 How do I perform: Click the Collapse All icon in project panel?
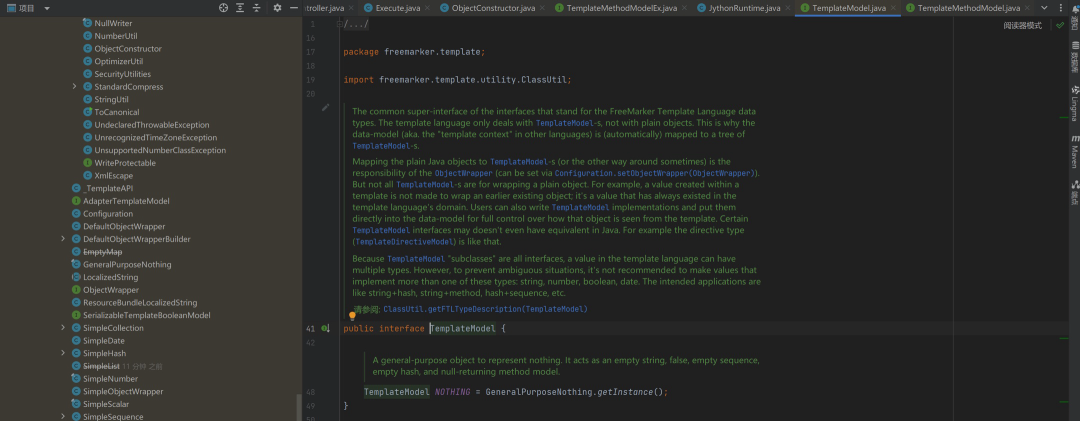click(256, 8)
